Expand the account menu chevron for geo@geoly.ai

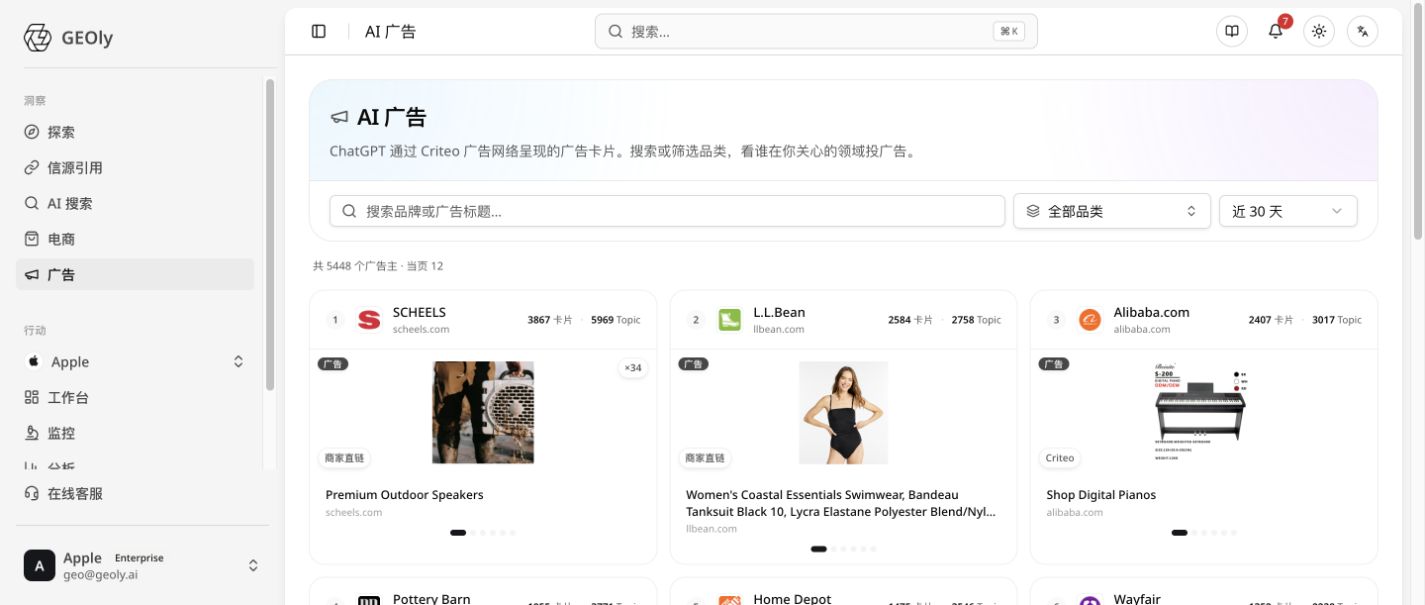[x=253, y=565]
